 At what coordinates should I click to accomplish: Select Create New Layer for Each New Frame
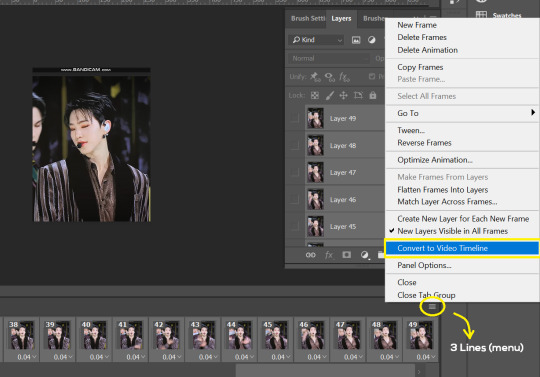463,219
